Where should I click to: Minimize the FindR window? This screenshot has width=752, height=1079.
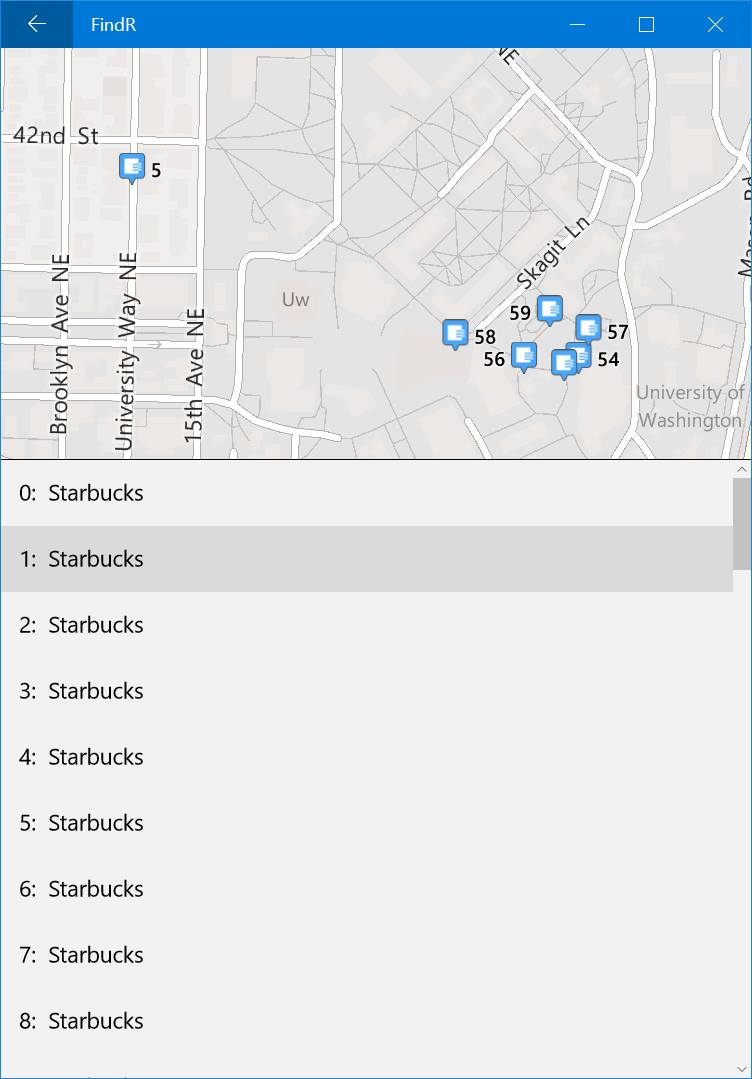coord(578,24)
